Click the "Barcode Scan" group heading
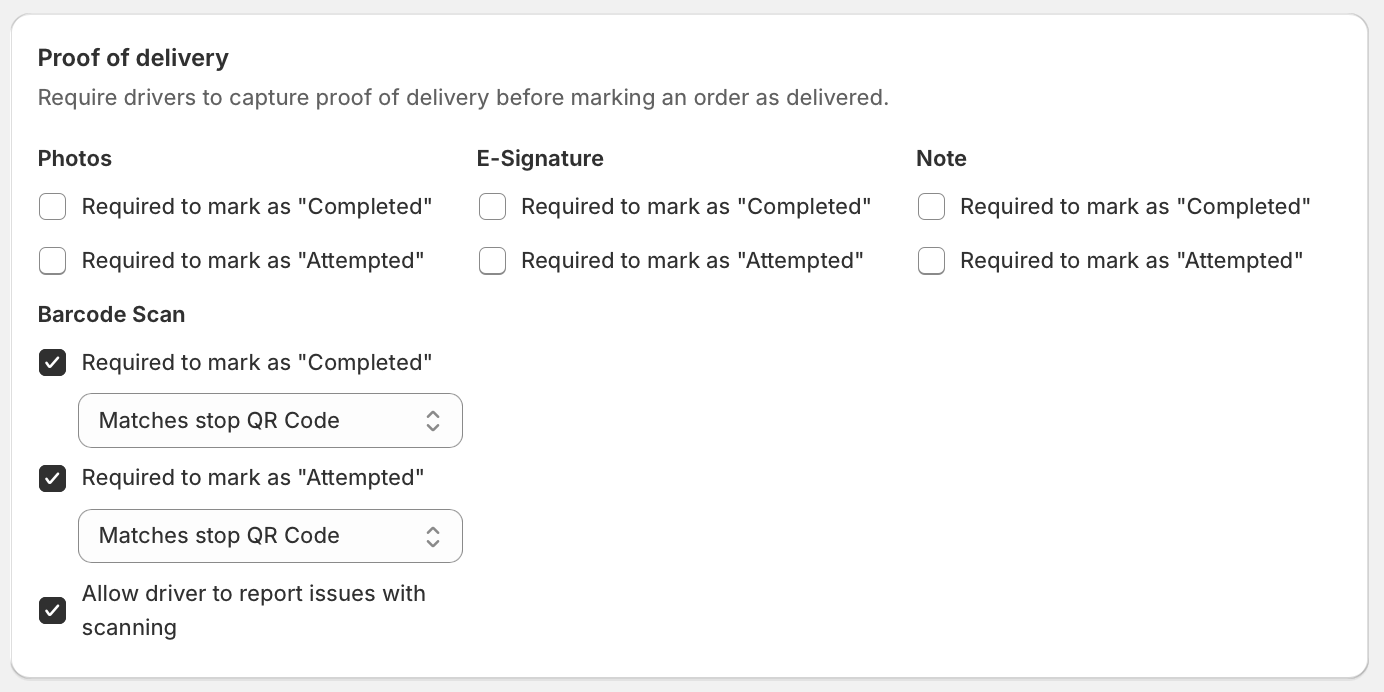 [111, 315]
